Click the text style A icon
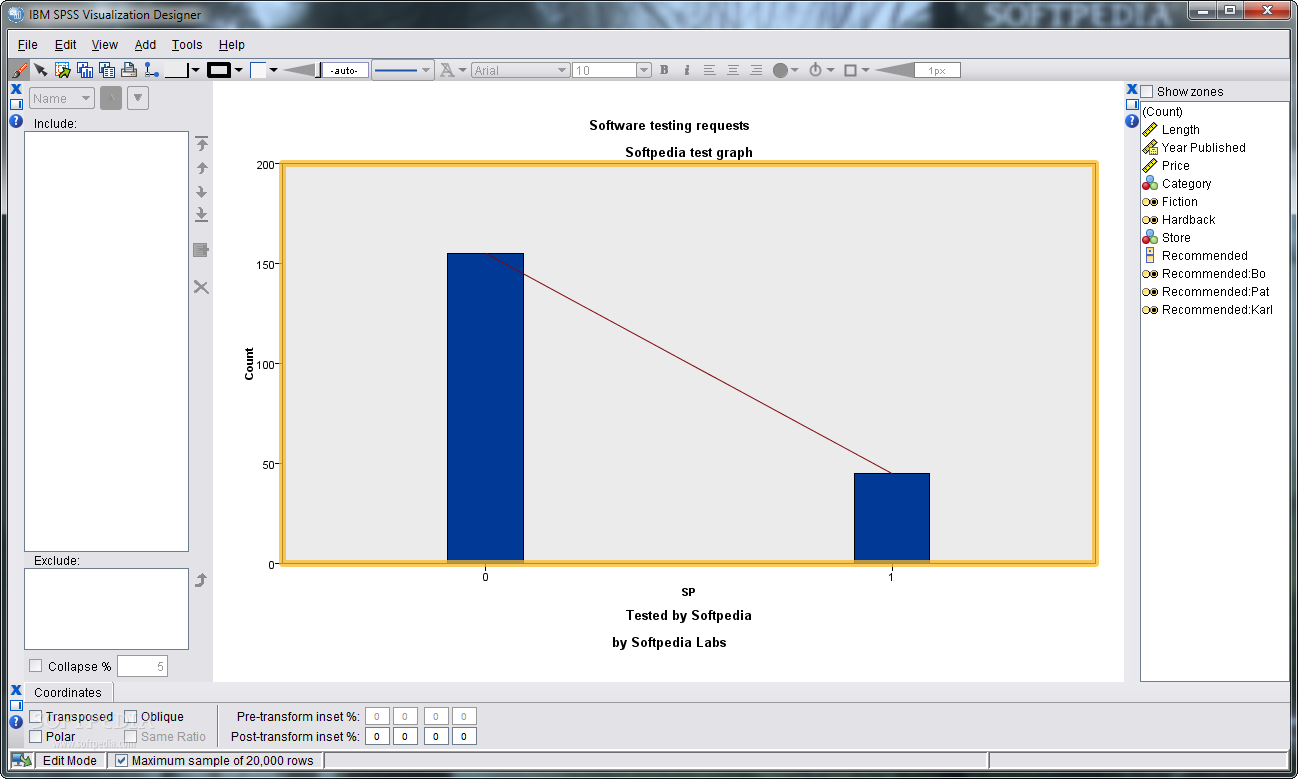The width and height of the screenshot is (1298, 779). point(447,70)
